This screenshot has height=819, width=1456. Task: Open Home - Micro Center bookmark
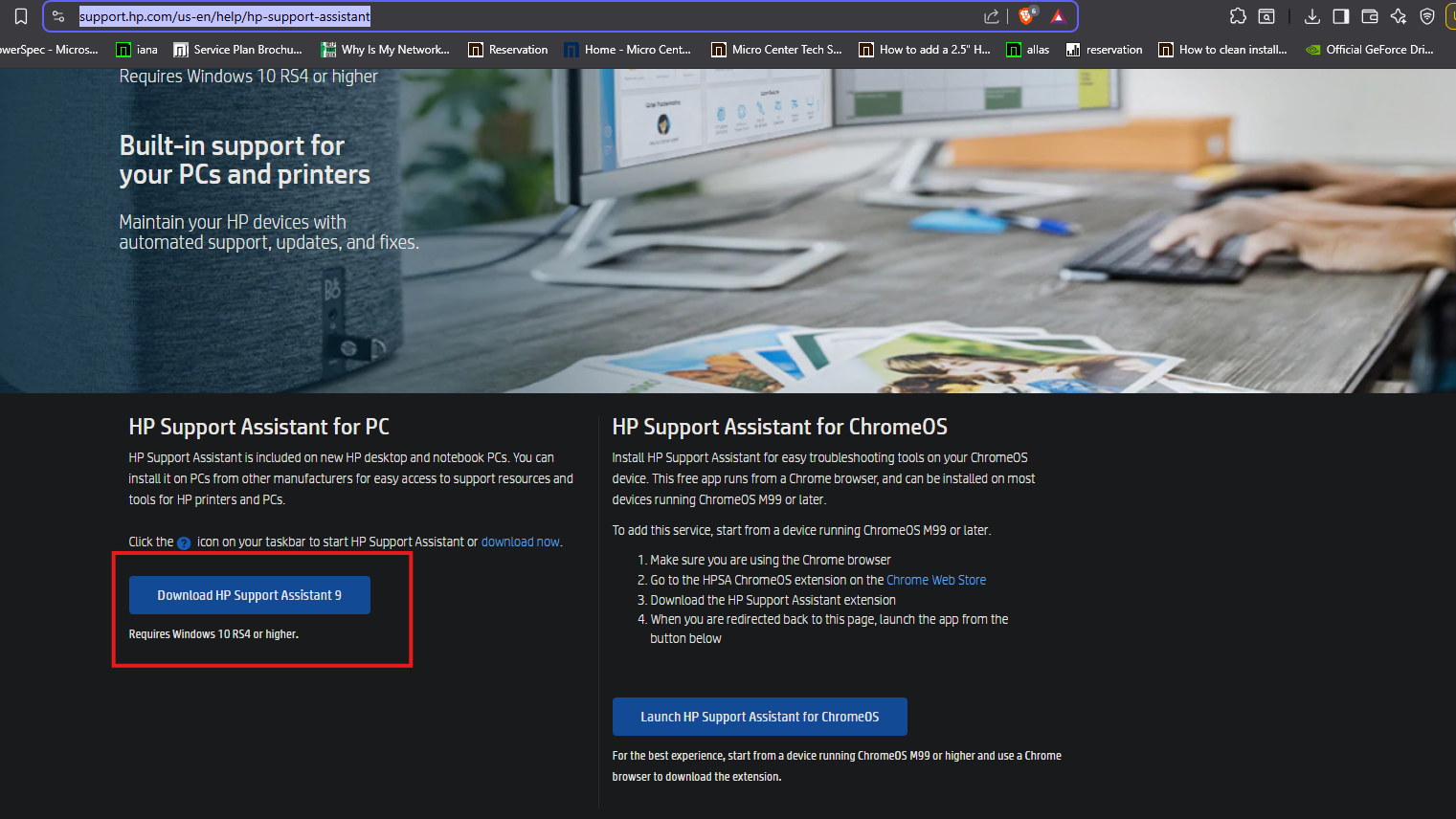628,50
